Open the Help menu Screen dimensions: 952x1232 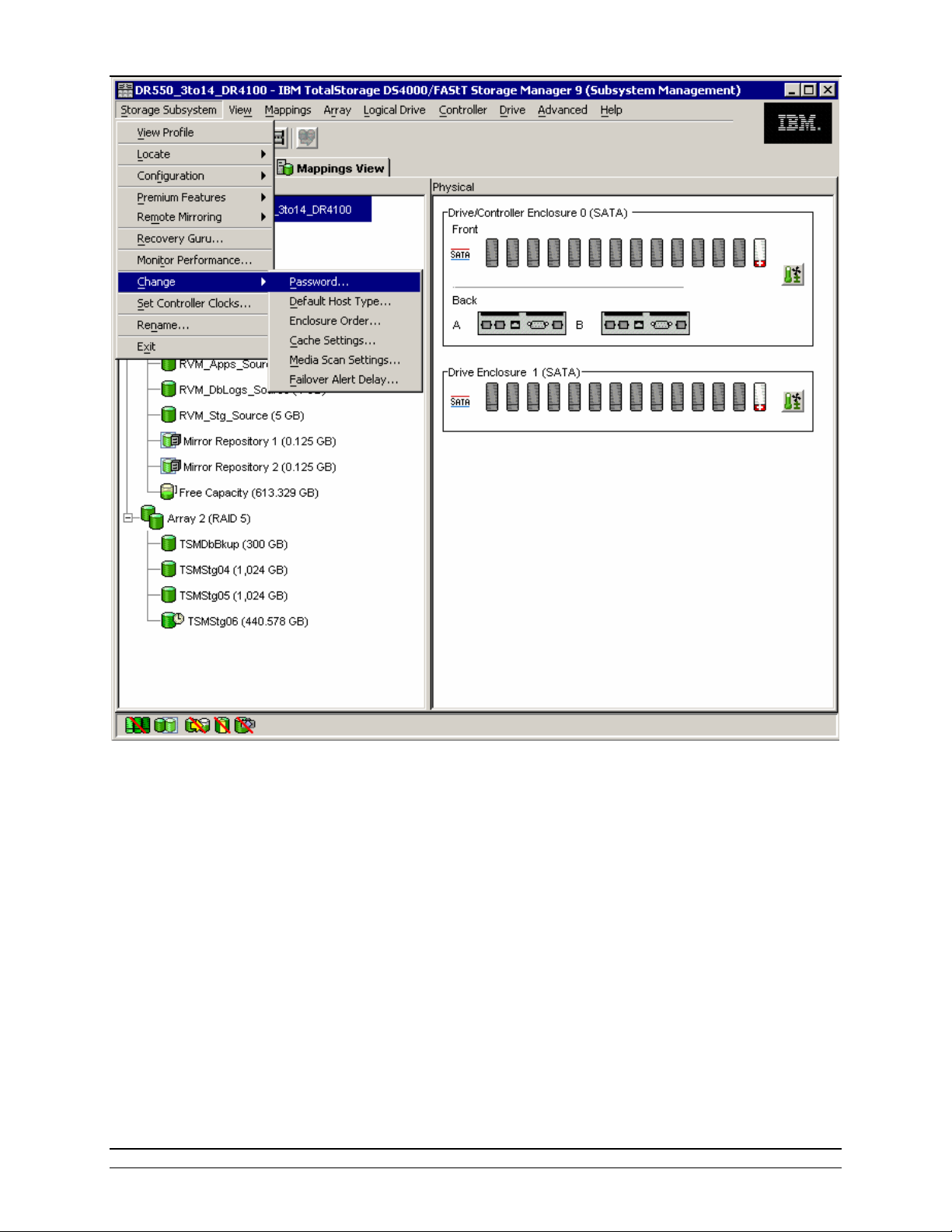tap(611, 110)
